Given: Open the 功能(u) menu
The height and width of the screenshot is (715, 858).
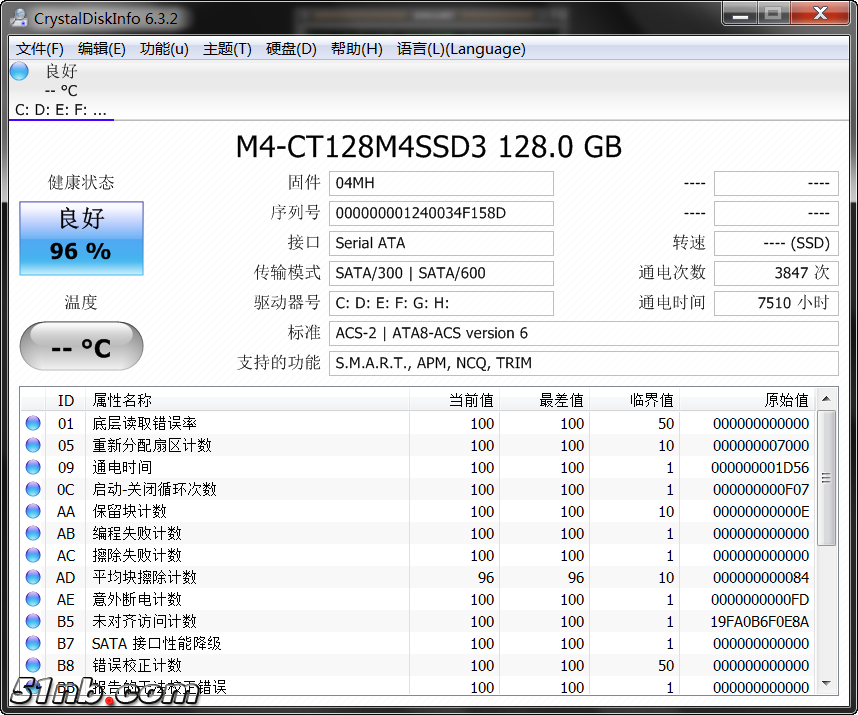Looking at the screenshot, I should coord(164,49).
